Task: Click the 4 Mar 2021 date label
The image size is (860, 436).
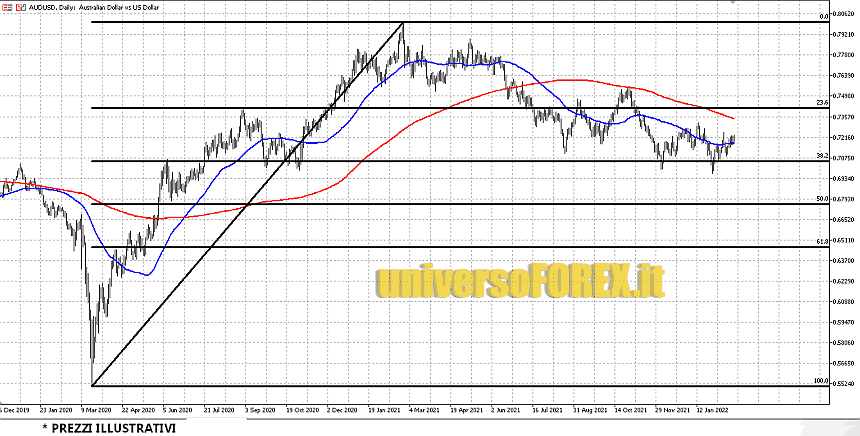Action: [x=427, y=409]
